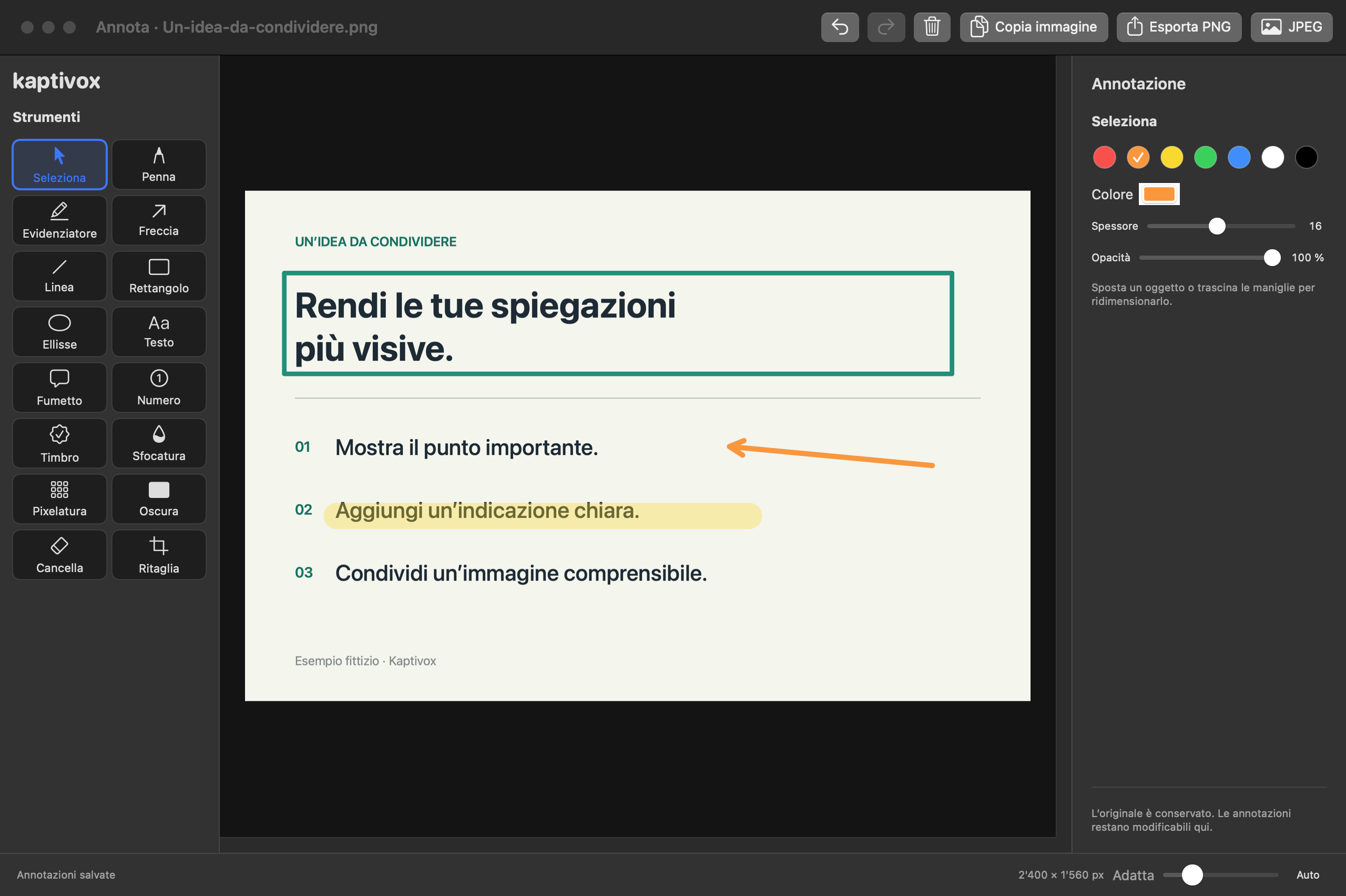Choose the Oscura redaction tool
1346x896 pixels.
click(159, 499)
